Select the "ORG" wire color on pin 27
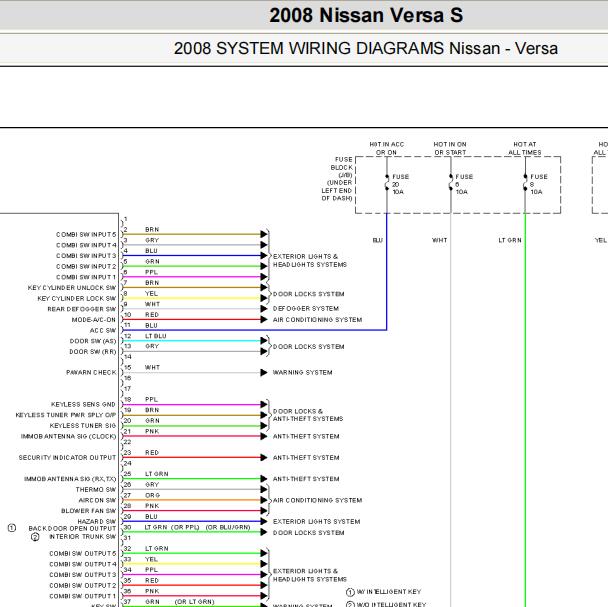The width and height of the screenshot is (608, 607). click(x=152, y=495)
